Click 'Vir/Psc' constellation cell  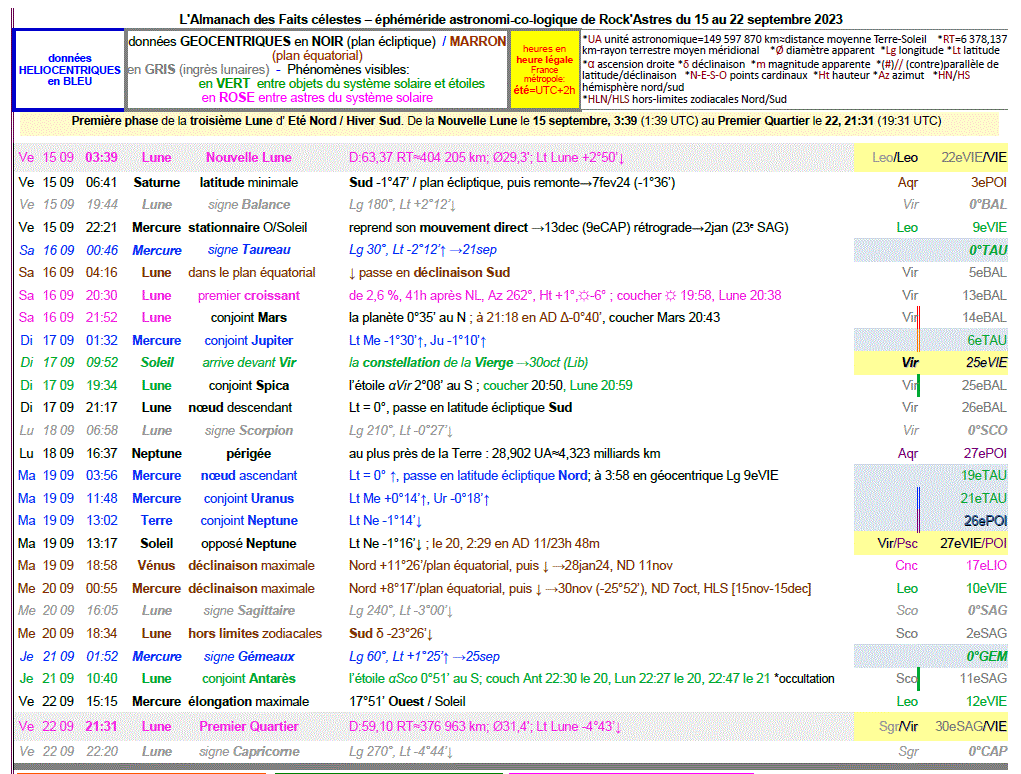(x=897, y=544)
